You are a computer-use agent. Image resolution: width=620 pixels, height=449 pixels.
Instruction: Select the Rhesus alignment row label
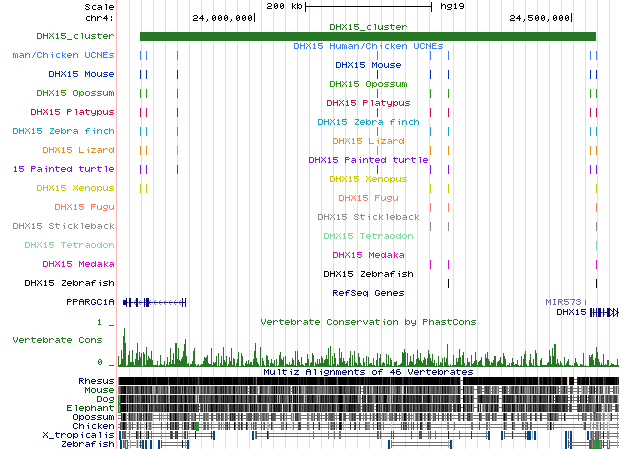[x=94, y=381]
